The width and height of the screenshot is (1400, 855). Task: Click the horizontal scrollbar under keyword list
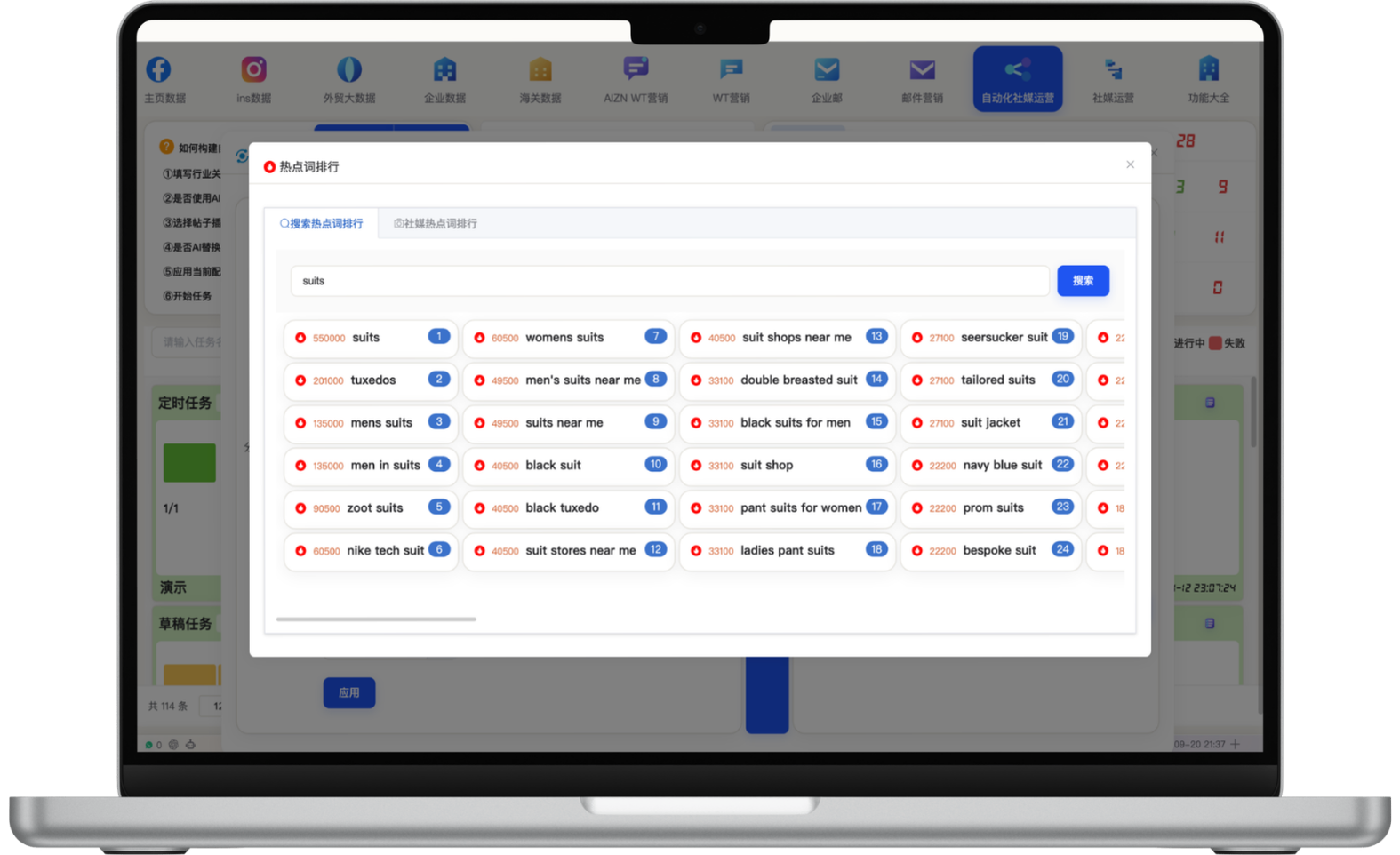(x=376, y=619)
